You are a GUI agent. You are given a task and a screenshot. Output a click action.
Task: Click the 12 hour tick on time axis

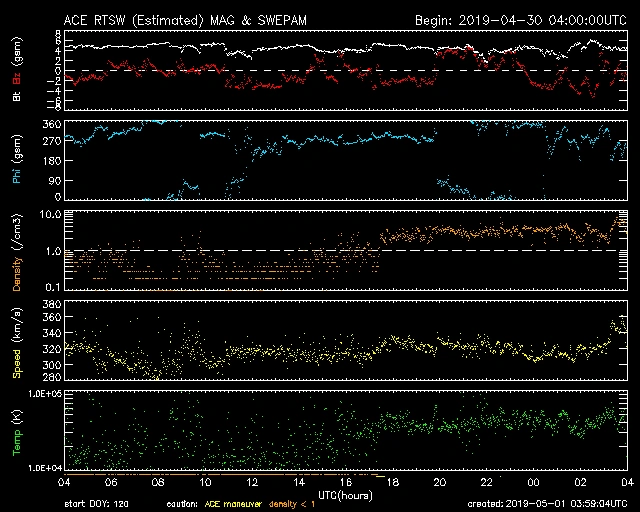click(252, 482)
